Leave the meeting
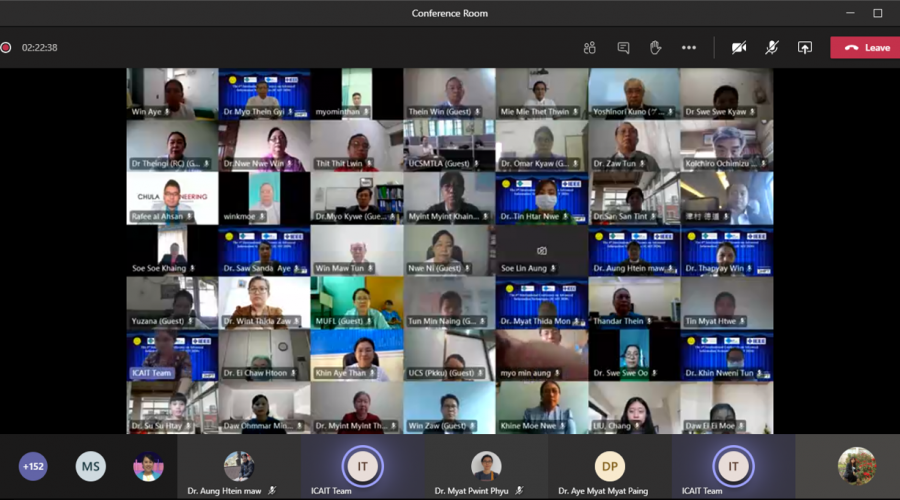 click(864, 47)
